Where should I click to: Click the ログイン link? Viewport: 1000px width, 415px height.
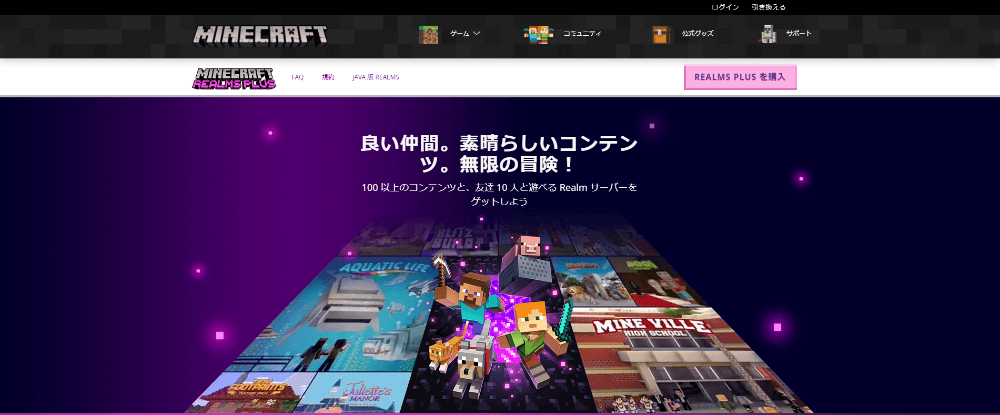pos(725,7)
